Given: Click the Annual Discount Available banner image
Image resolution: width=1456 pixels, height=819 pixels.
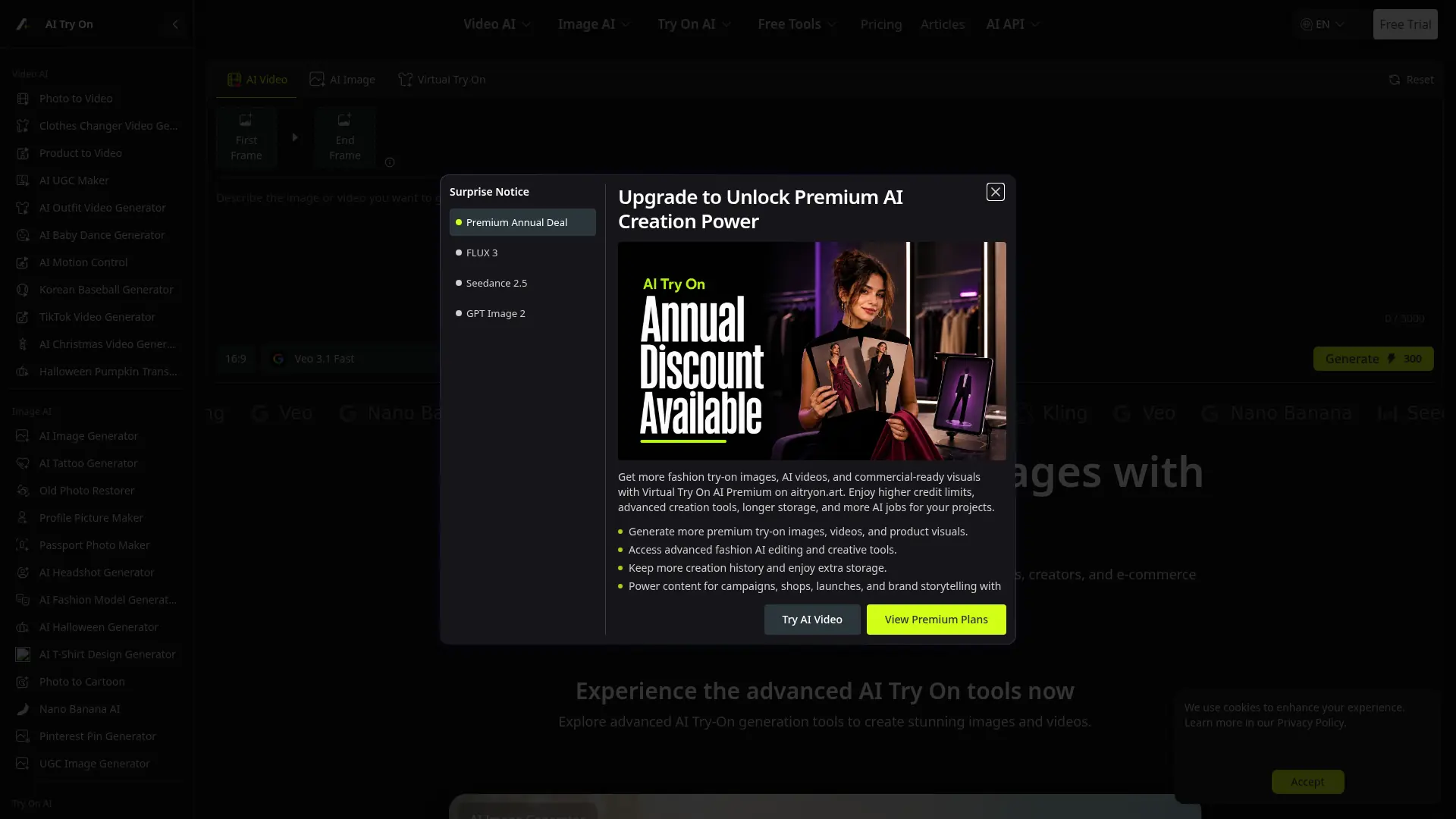Looking at the screenshot, I should (812, 351).
